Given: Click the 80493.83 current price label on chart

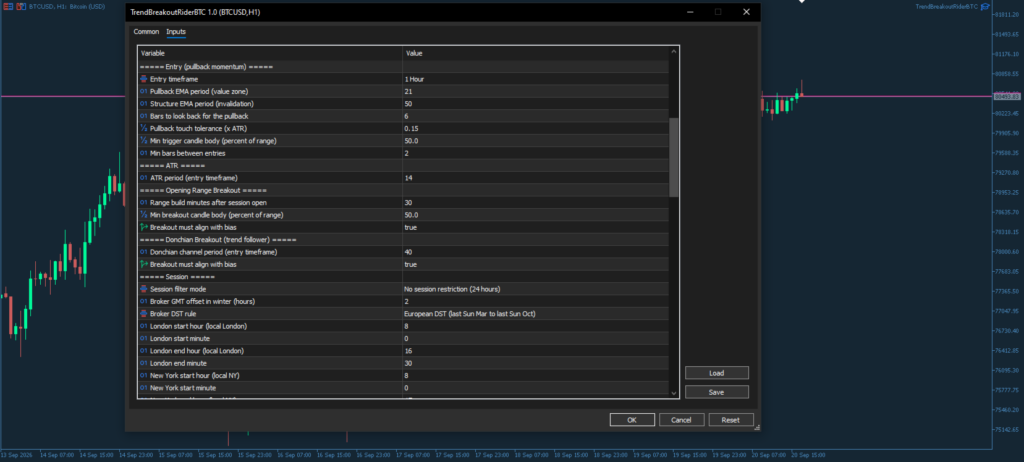Looking at the screenshot, I should pyautogui.click(x=1006, y=97).
